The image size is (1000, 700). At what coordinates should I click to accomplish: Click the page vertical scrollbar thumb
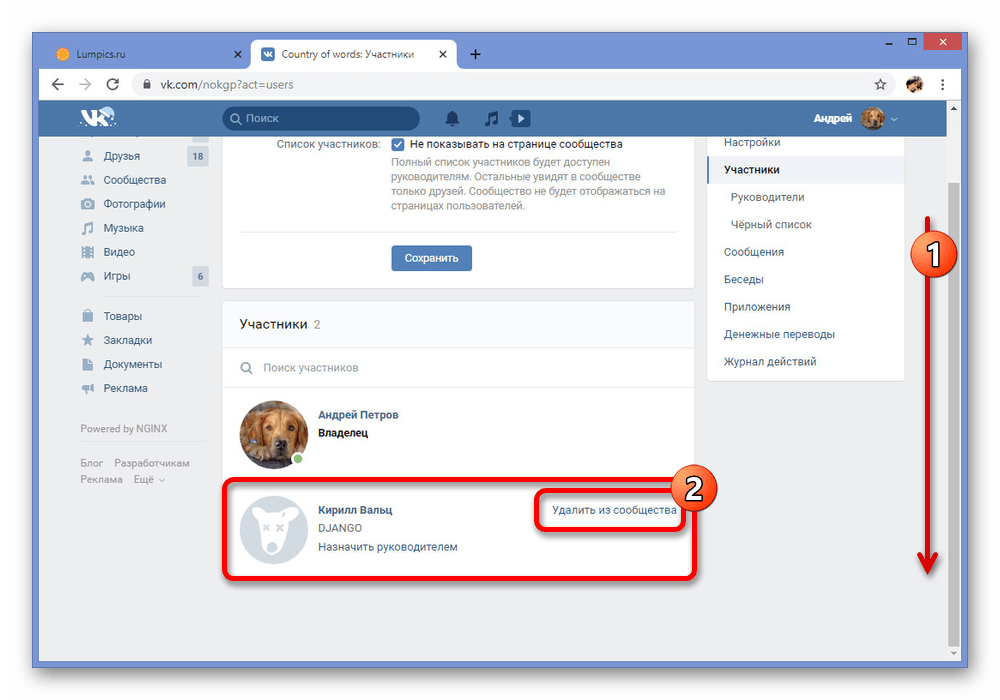[953, 414]
